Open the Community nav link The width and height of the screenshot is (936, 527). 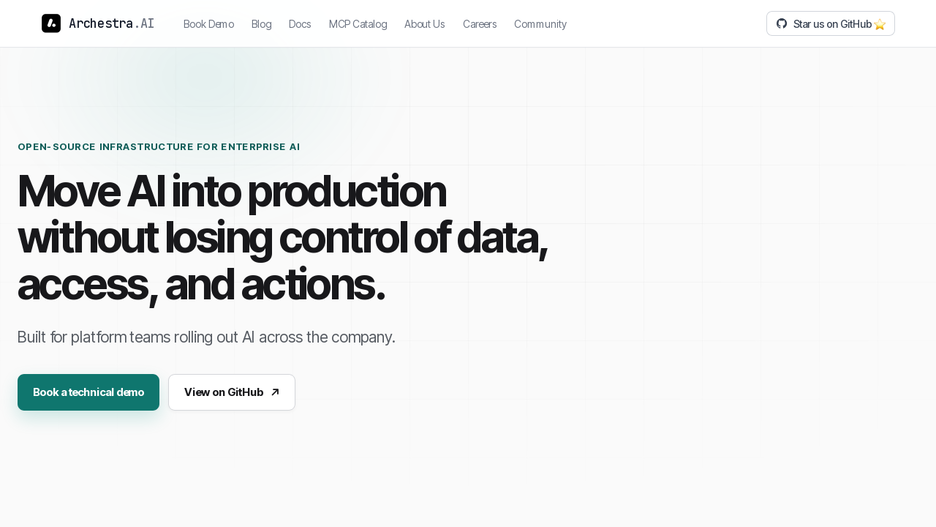[540, 24]
